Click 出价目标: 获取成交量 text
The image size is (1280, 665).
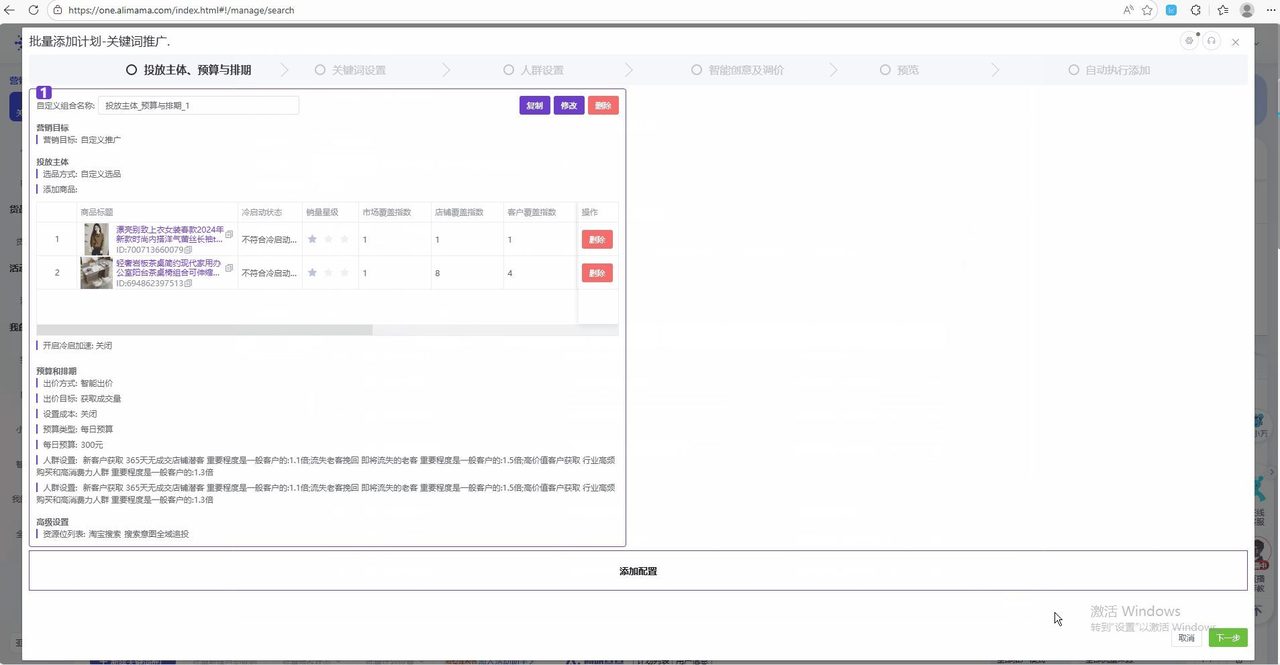click(82, 398)
